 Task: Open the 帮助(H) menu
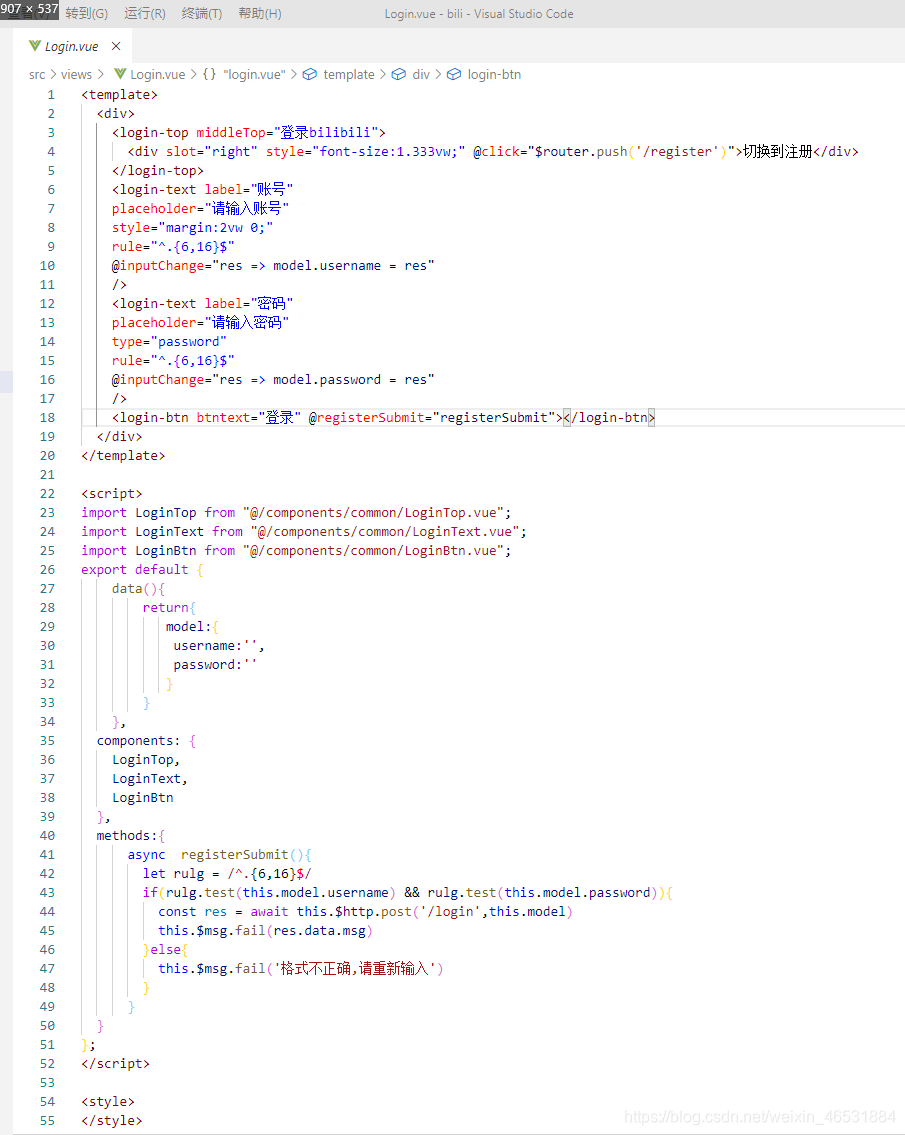point(260,13)
